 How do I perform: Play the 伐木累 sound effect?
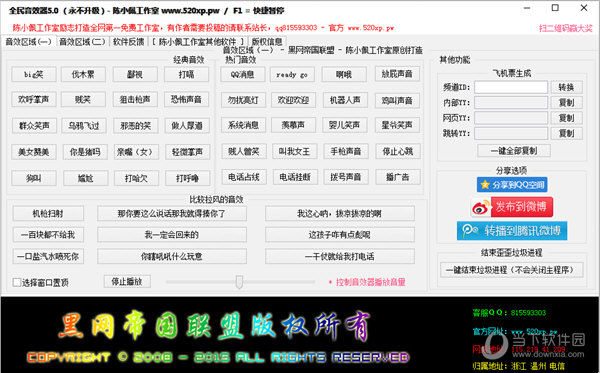[83, 74]
